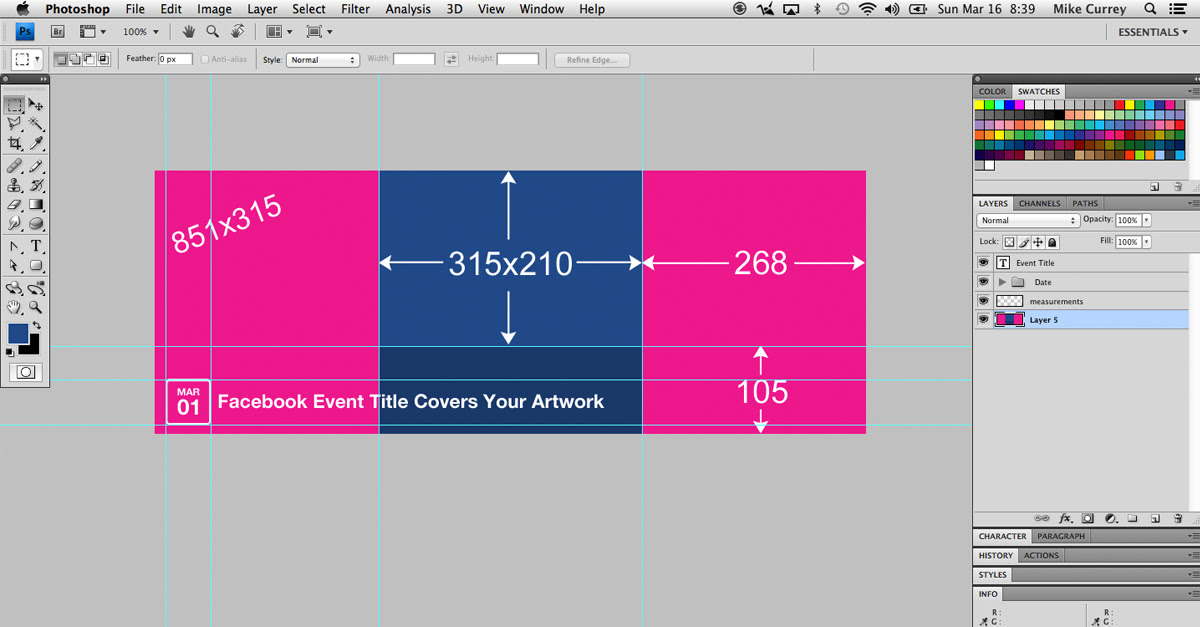Viewport: 1200px width, 627px height.
Task: Hide the Date group layer
Action: pyautogui.click(x=983, y=282)
